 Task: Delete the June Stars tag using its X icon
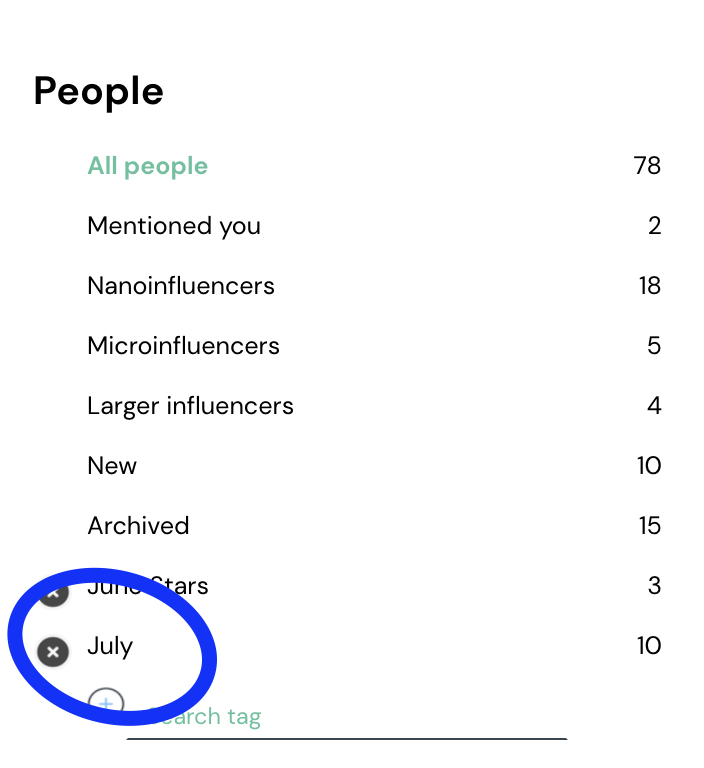pos(53,592)
